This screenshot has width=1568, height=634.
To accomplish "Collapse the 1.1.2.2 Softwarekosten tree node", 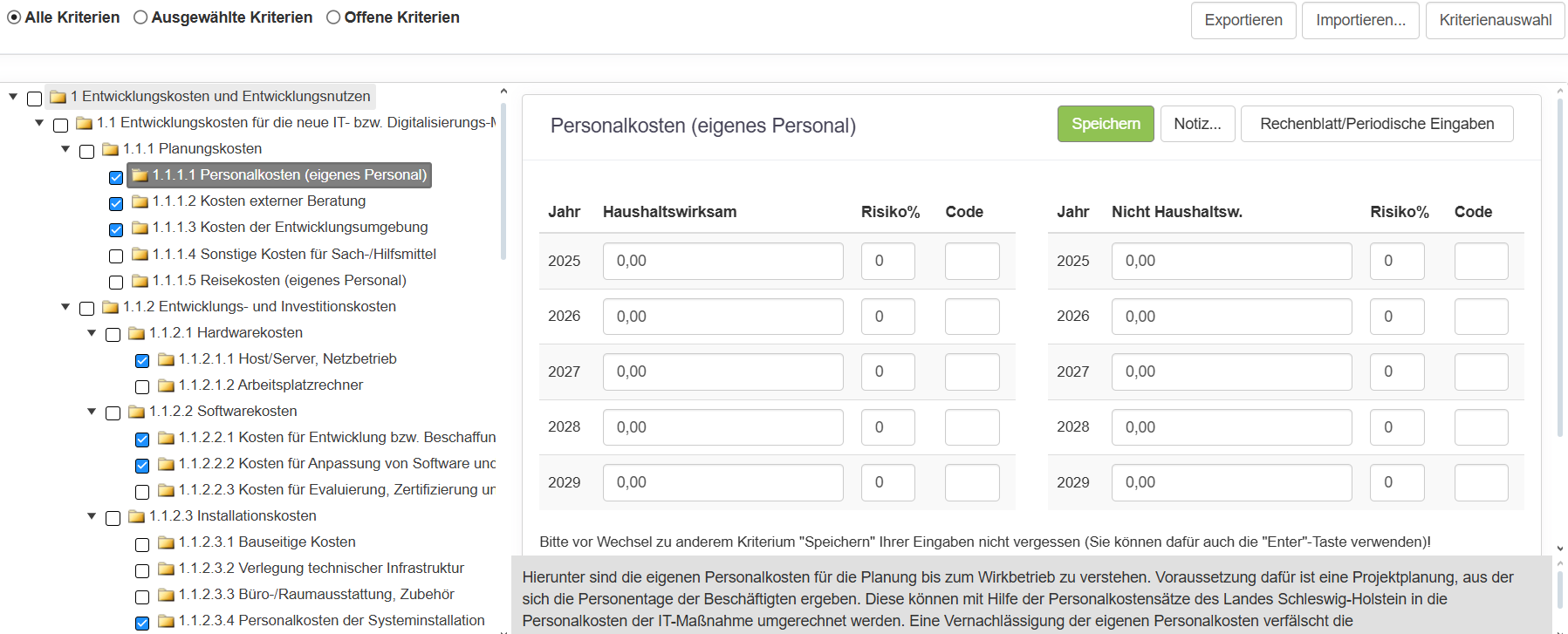I will pos(92,412).
